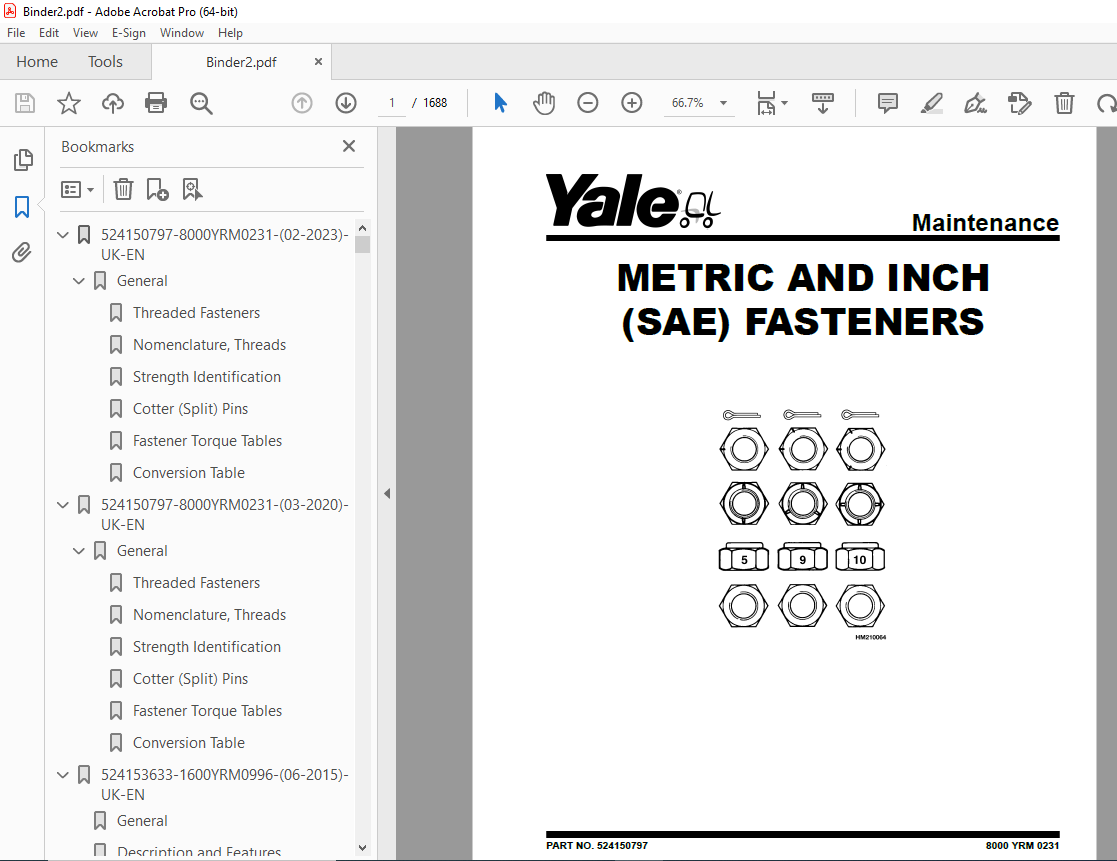Open first Fastener Torque Tables bookmark
1117x861 pixels.
(207, 441)
